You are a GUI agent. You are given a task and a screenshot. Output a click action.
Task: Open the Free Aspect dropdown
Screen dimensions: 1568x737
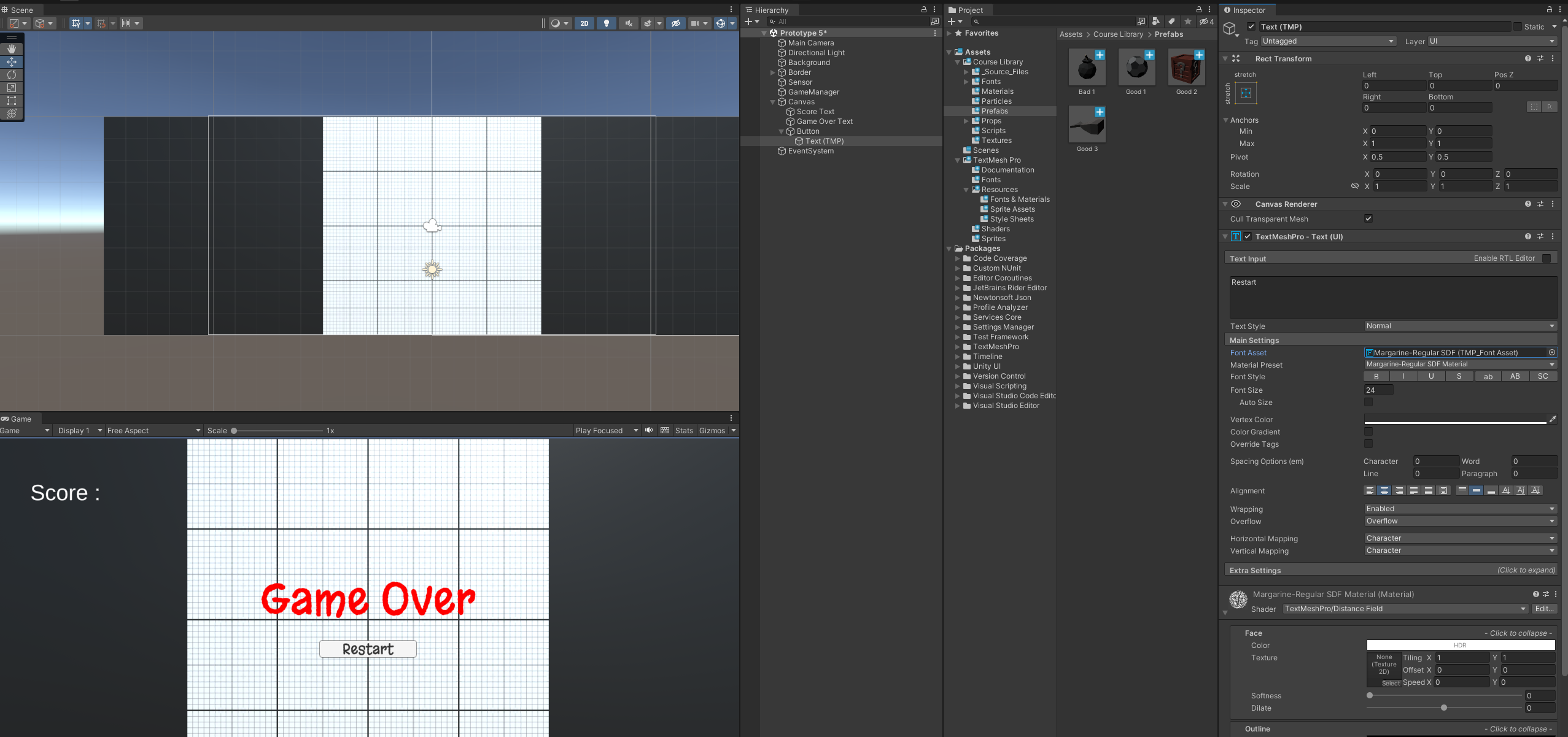pyautogui.click(x=153, y=430)
